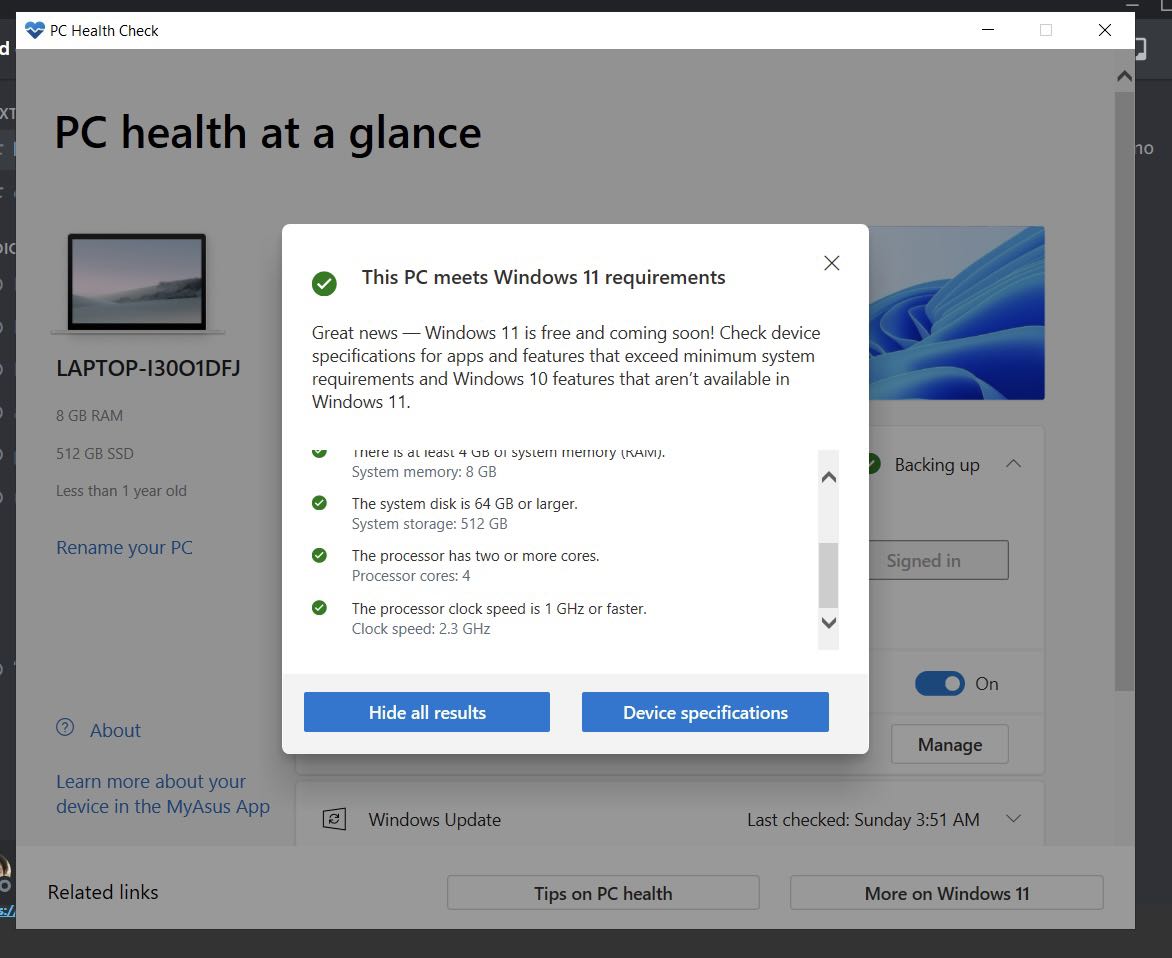Click check icon for processor cores result

pos(319,555)
